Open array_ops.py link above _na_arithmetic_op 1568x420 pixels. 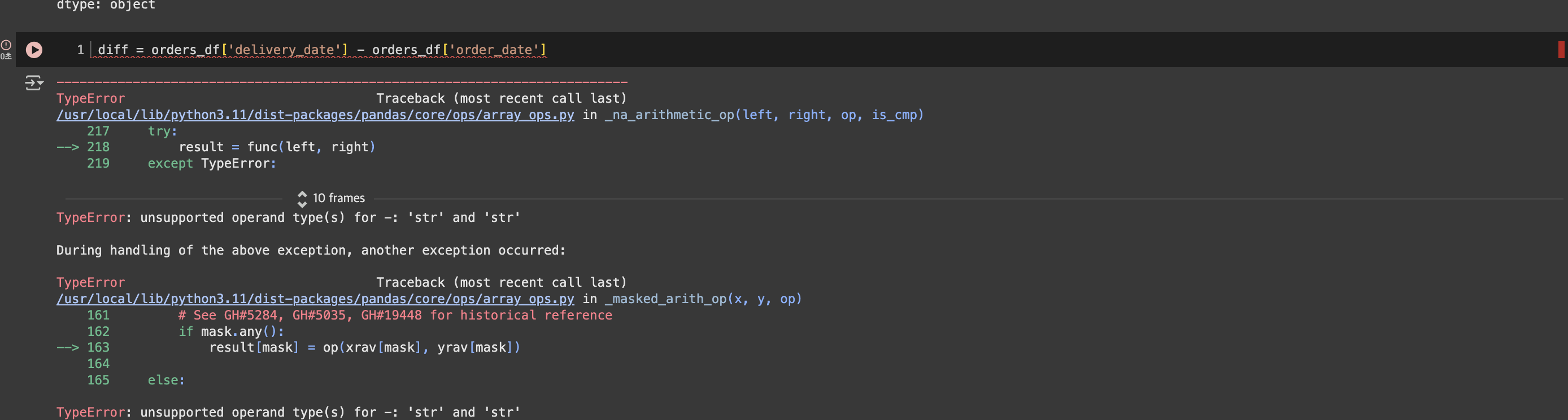pos(315,115)
